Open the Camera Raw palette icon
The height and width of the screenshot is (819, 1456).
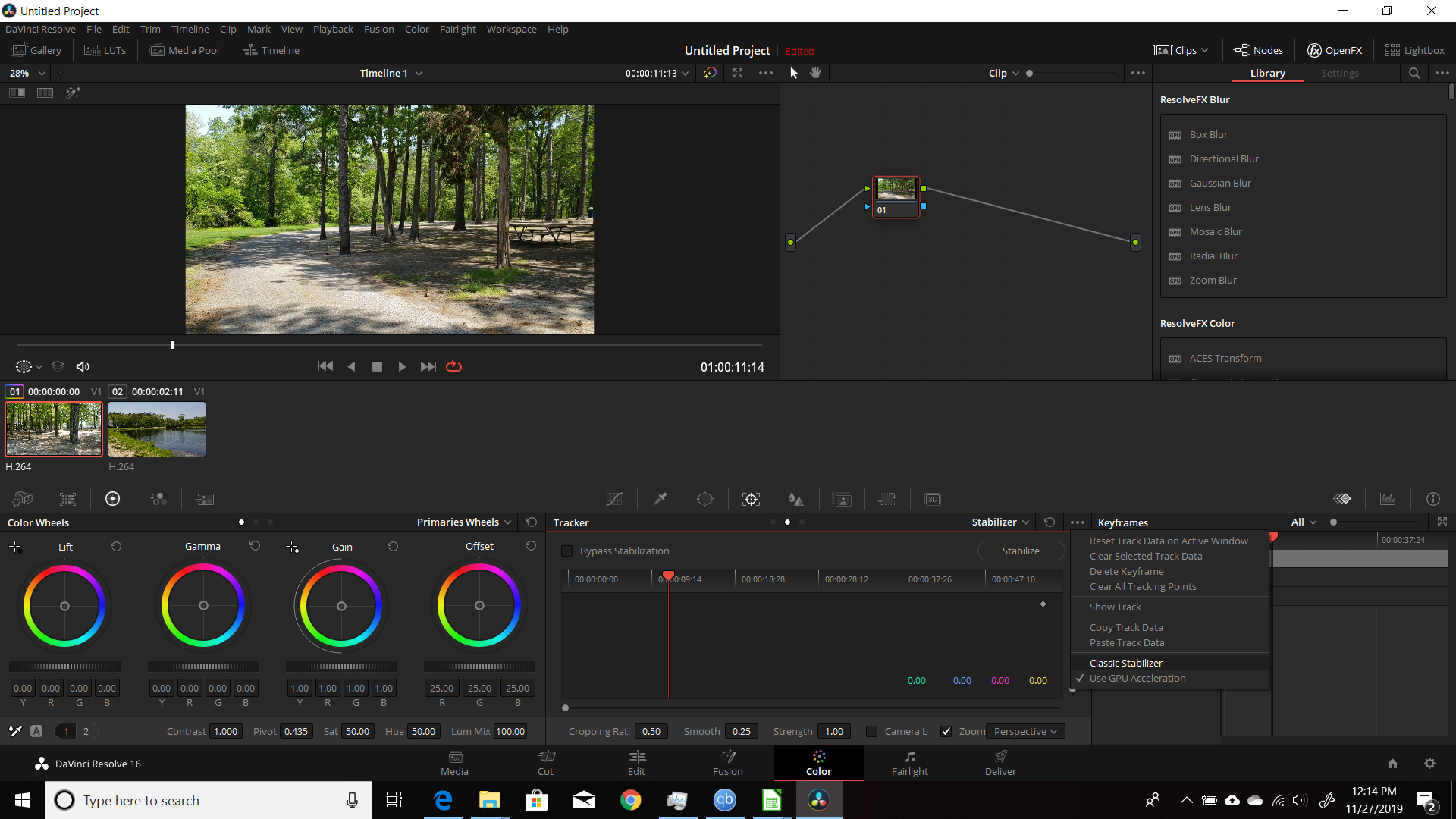point(23,499)
